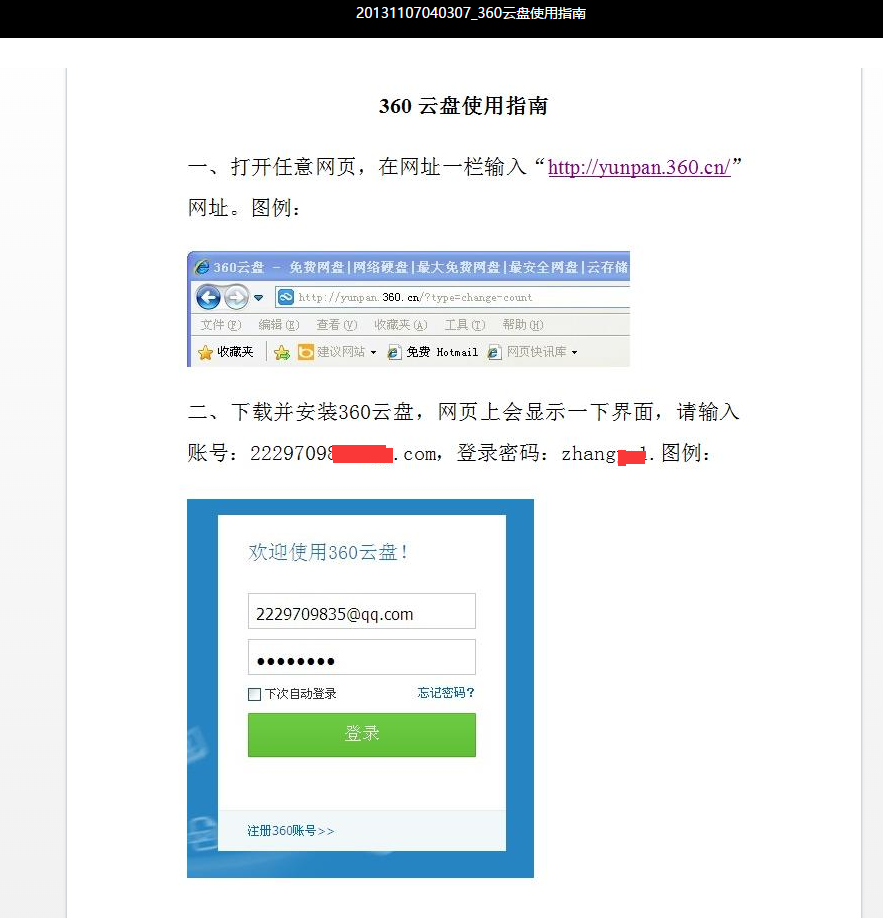Click the account email input field
The height and width of the screenshot is (918, 883).
[x=362, y=611]
